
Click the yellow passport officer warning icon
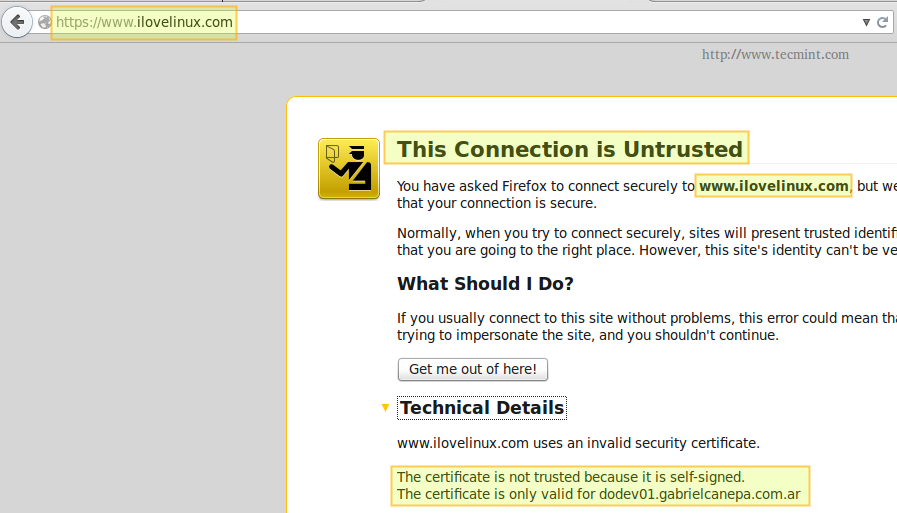[x=349, y=169]
